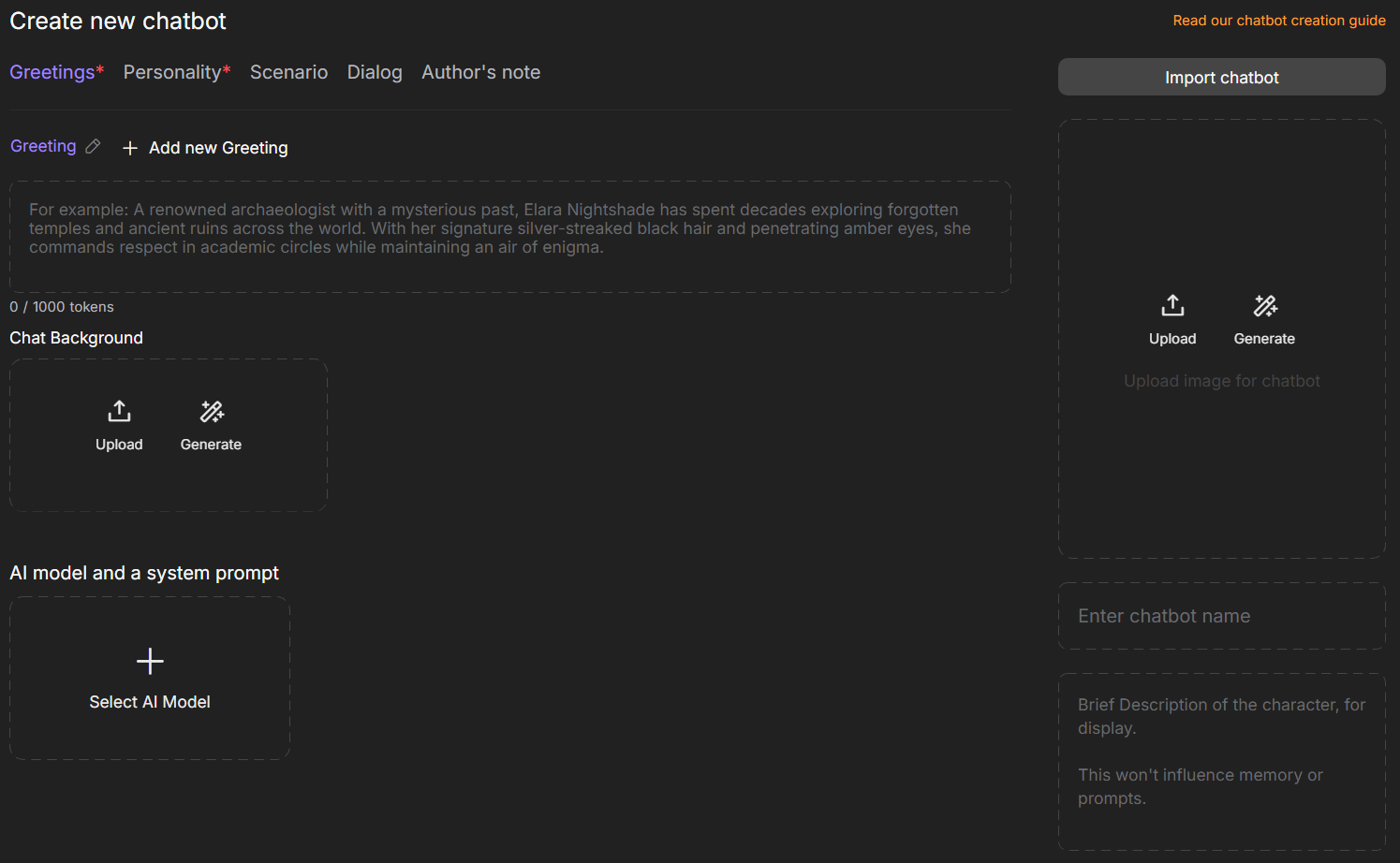Click Upload icon under Chat Background
This screenshot has width=1400, height=863.
(119, 412)
